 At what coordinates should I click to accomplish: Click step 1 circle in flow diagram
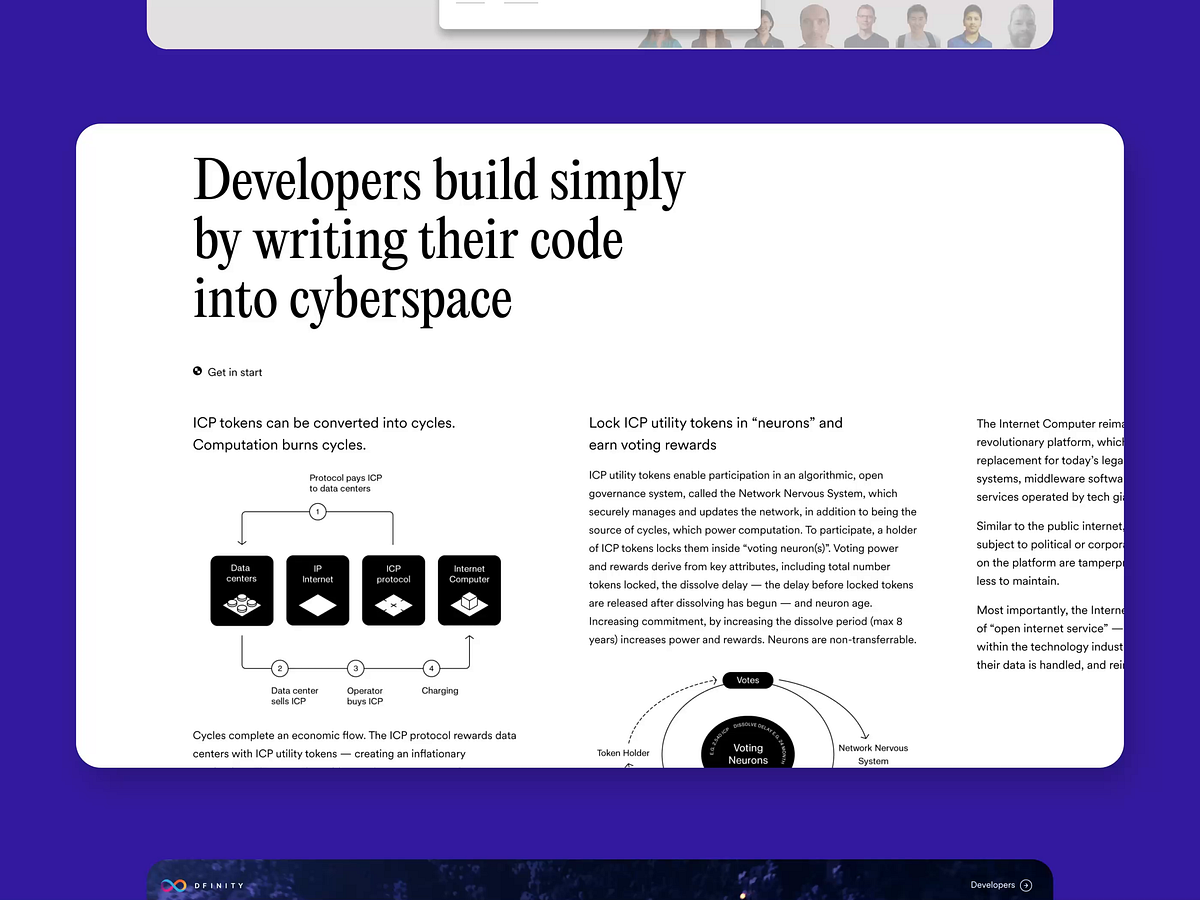pos(318,512)
